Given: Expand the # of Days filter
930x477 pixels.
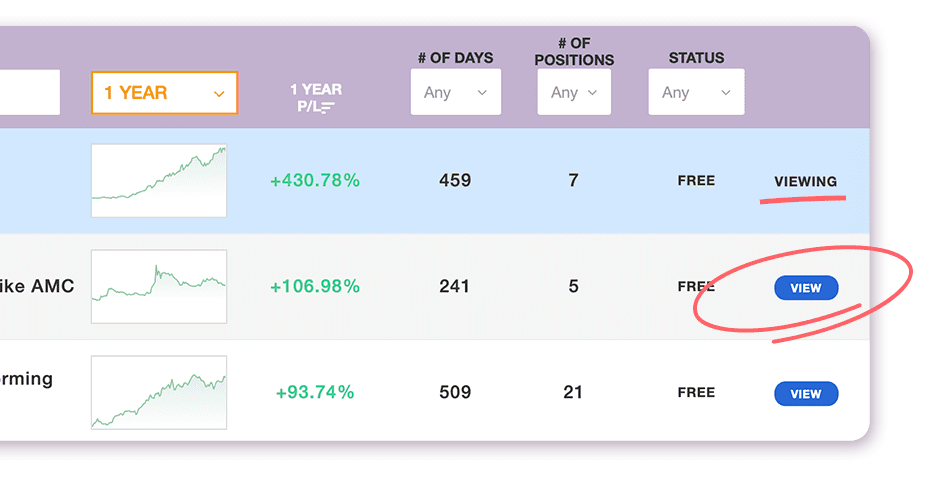Looking at the screenshot, I should click(x=455, y=92).
